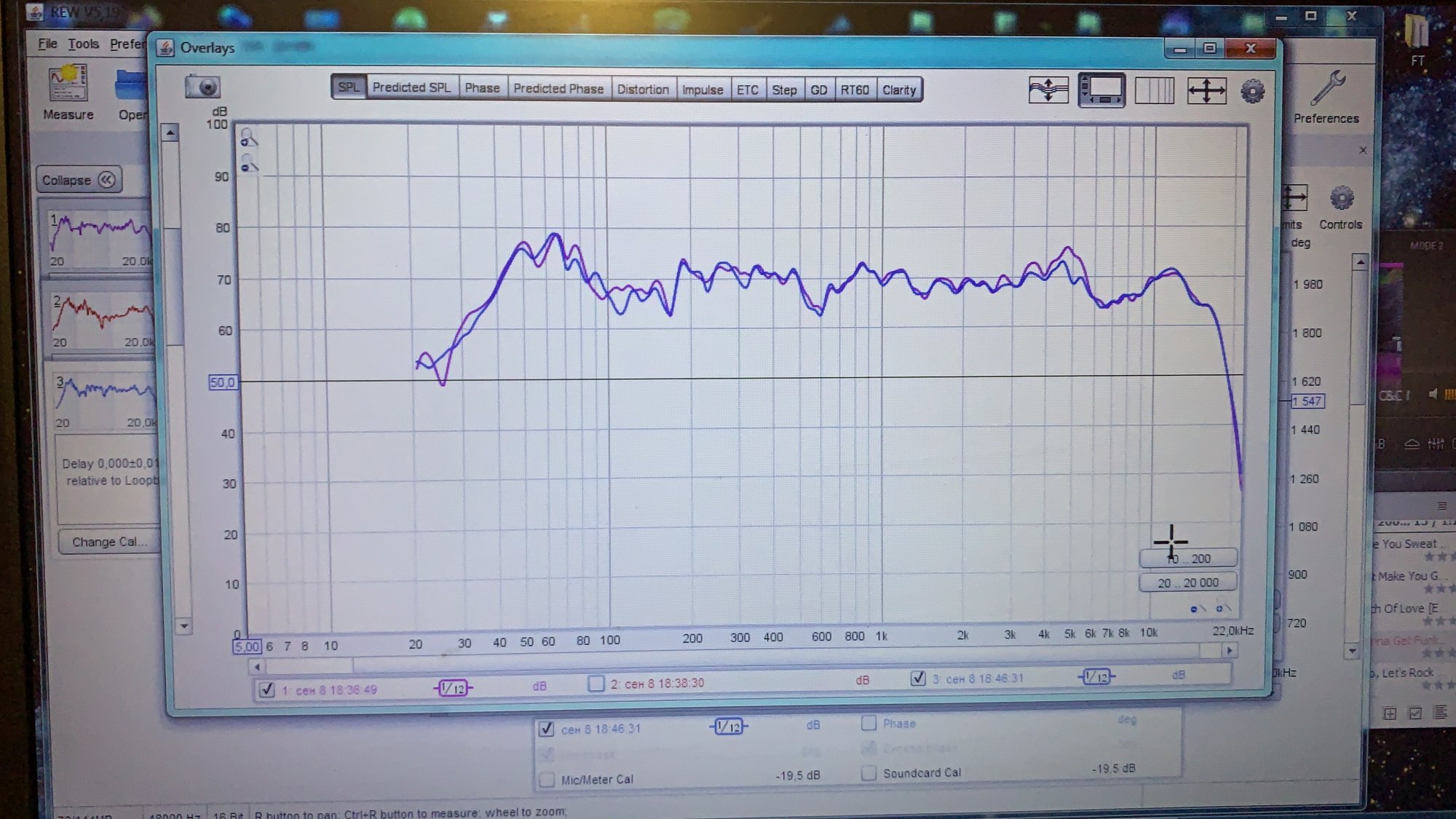Capture graph with camera icon

pos(202,87)
